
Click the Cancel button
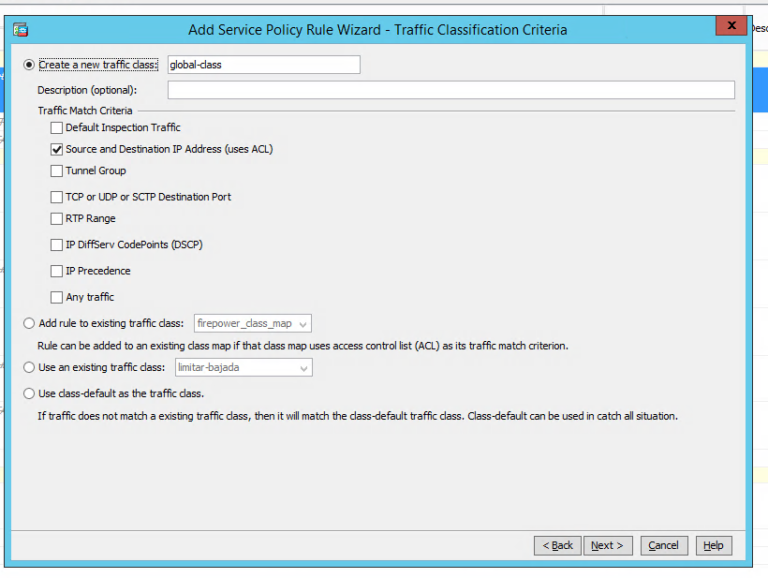(663, 545)
